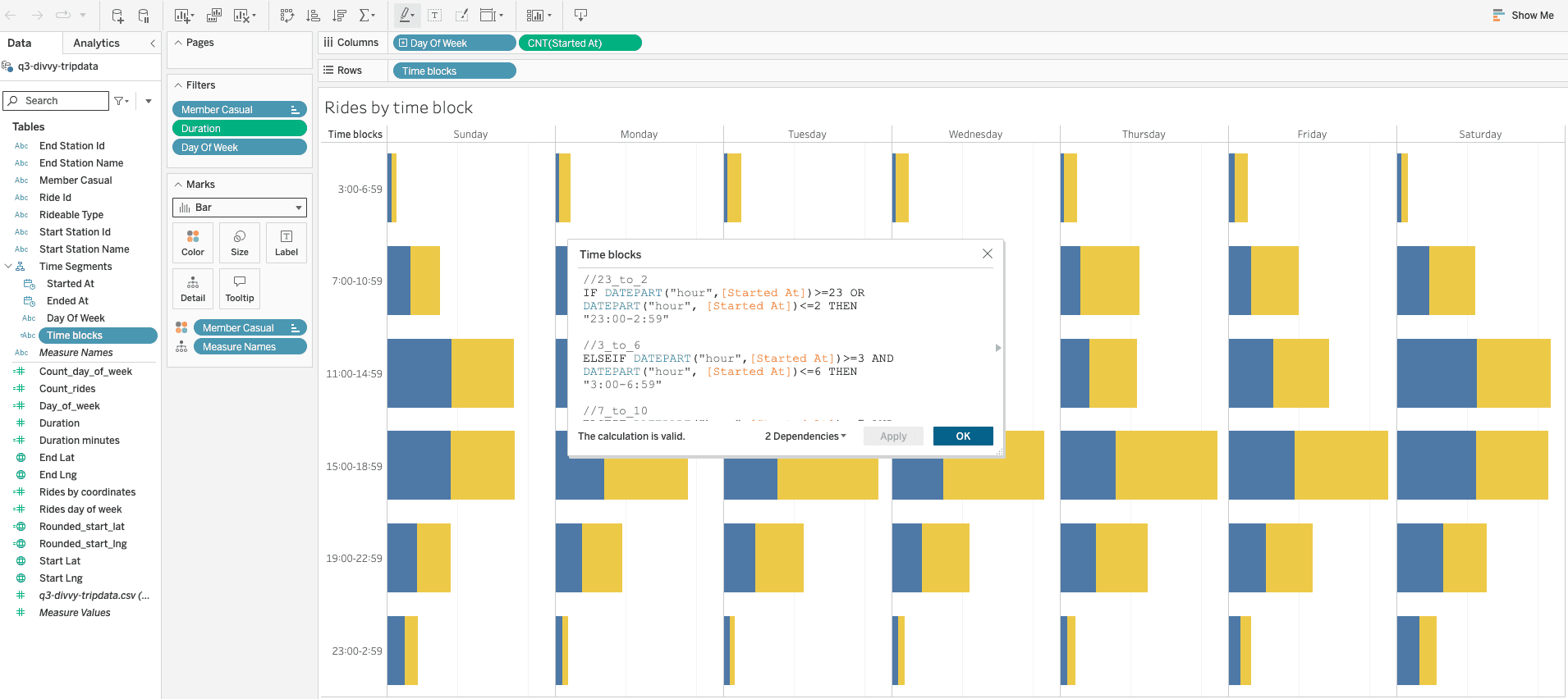
Task: Click the Show Me icon
Action: [1498, 16]
